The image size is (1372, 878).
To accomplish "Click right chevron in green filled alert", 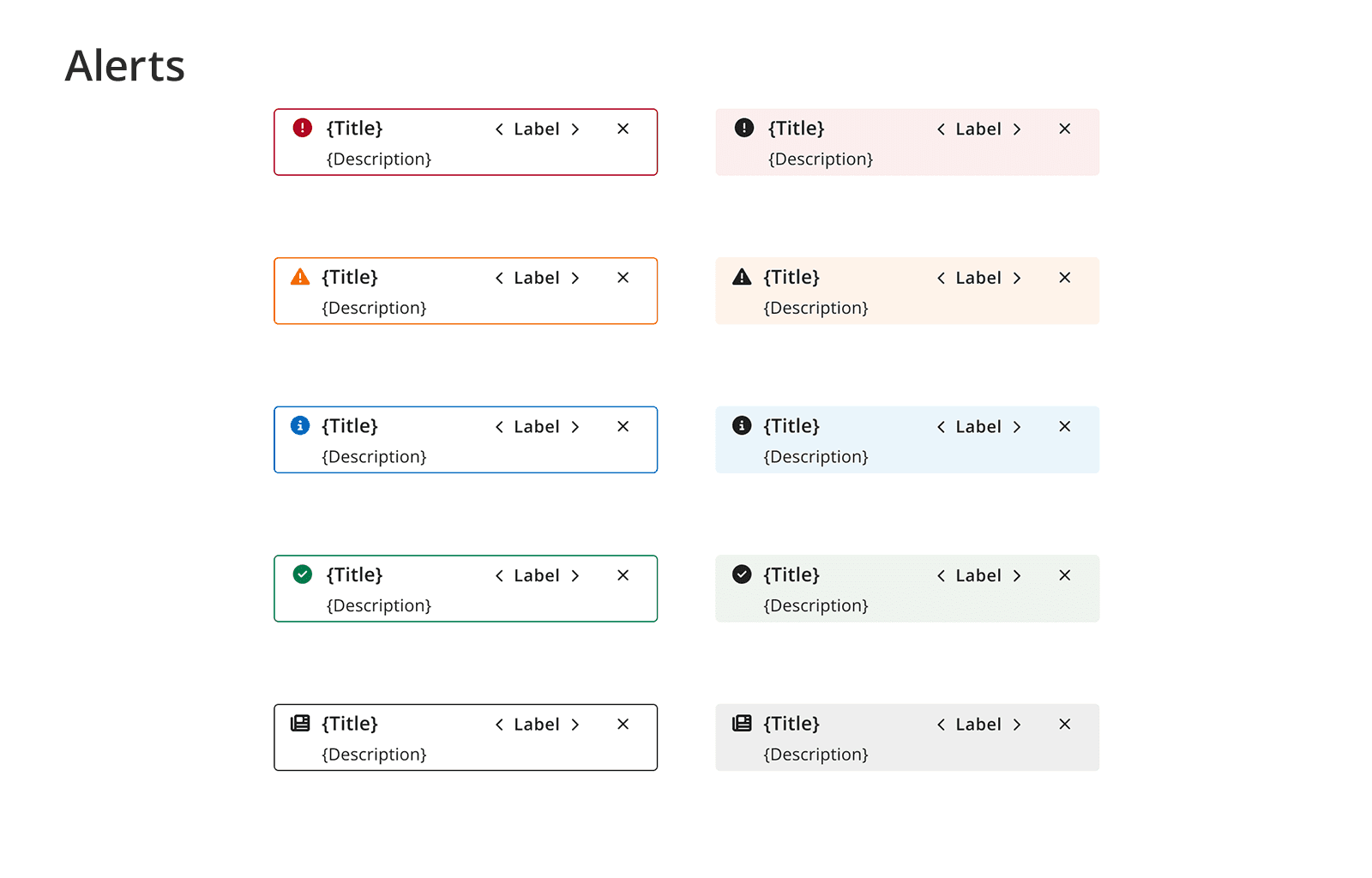I will click(x=1016, y=575).
